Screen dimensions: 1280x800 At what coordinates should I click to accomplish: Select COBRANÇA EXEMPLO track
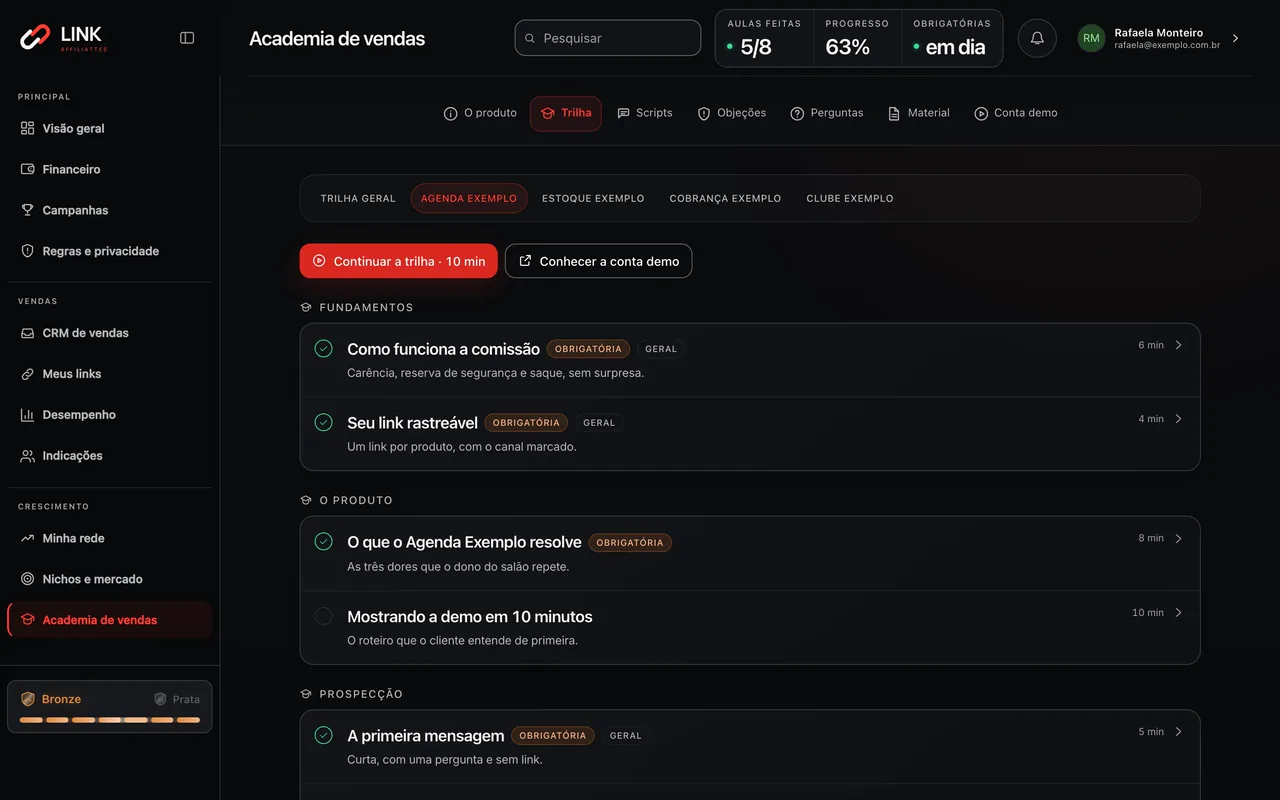click(725, 198)
